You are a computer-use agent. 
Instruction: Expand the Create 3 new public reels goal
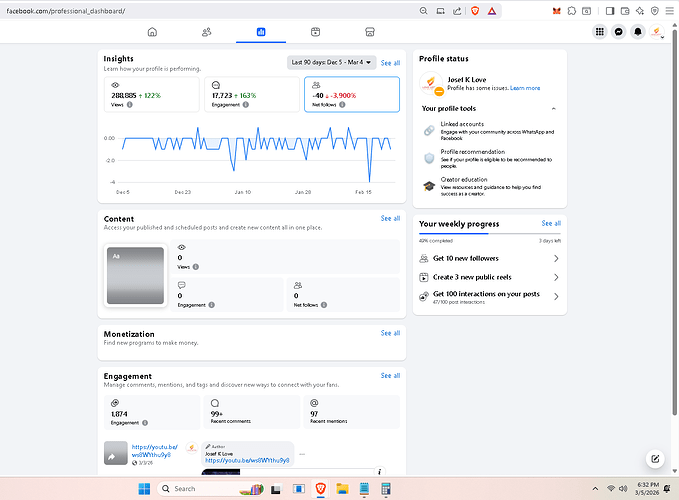pos(556,277)
